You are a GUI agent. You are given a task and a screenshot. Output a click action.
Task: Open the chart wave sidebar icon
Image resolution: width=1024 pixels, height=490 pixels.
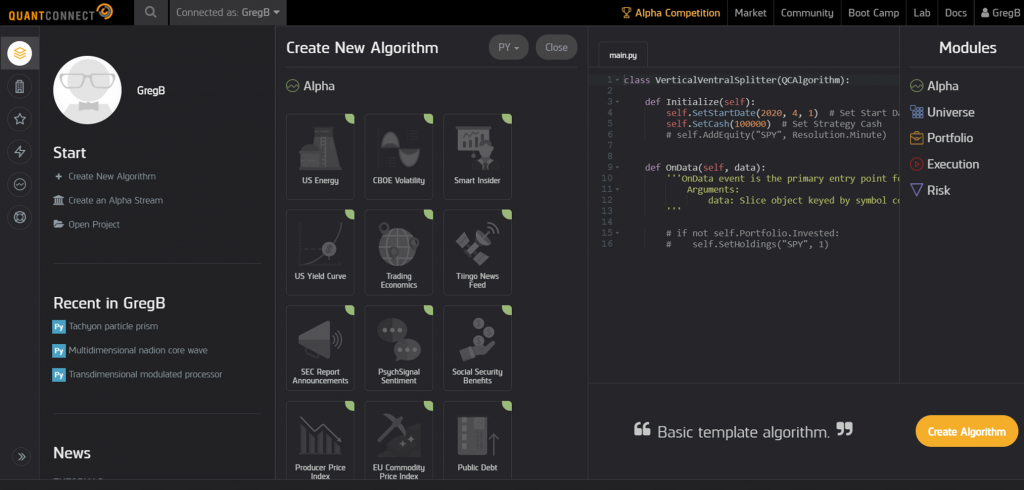pos(20,185)
